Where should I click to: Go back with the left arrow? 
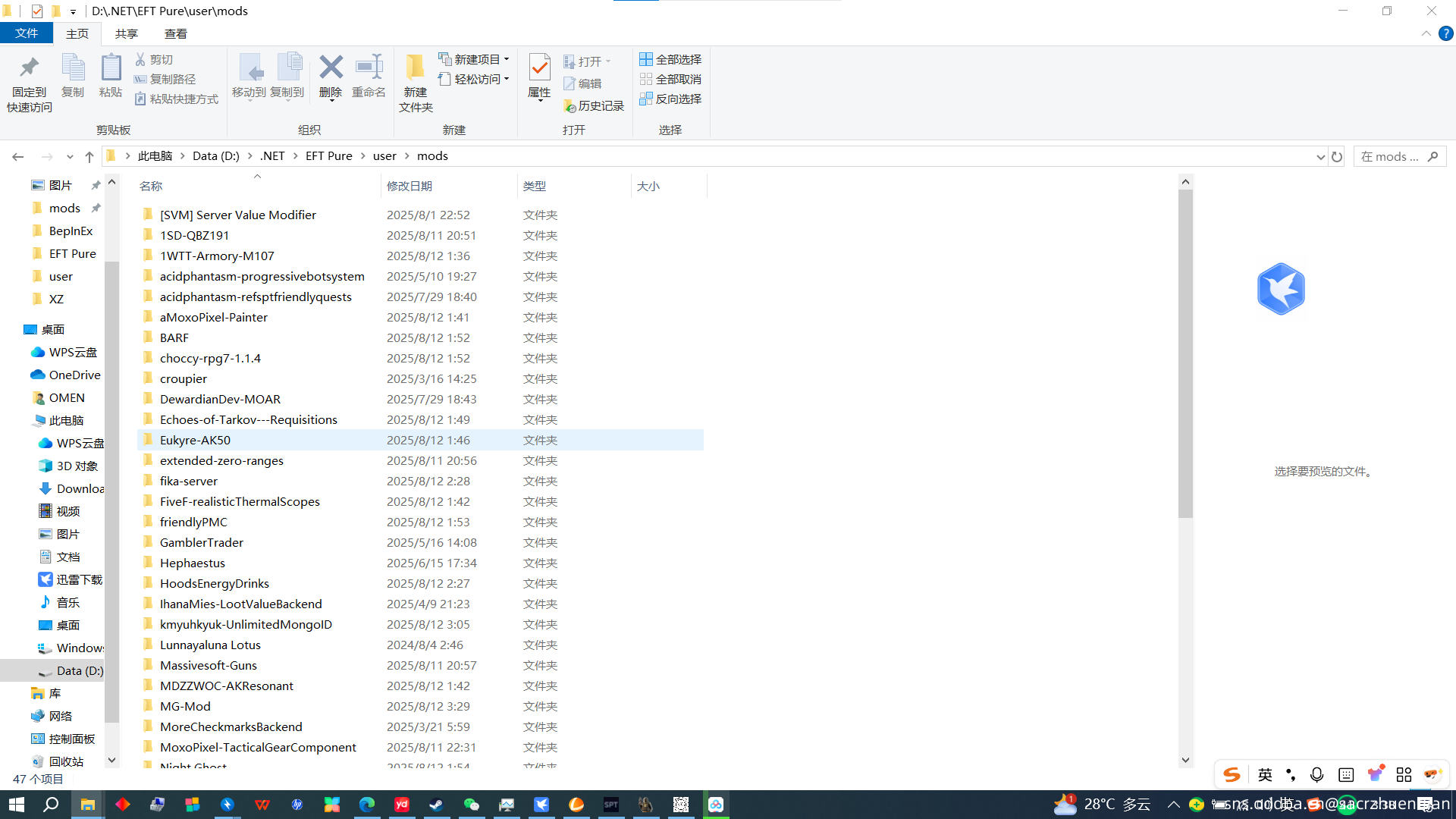point(17,156)
